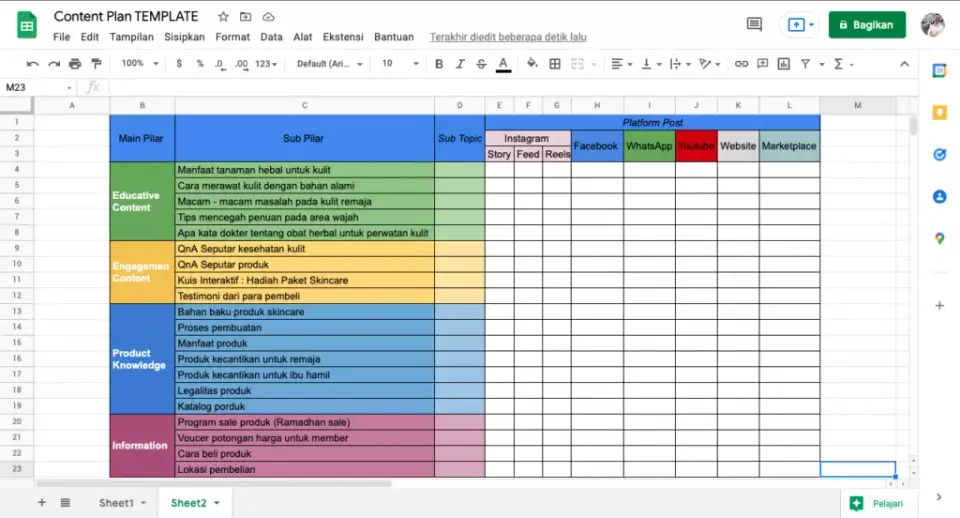Open the zoom level 100% dropdown

(140, 64)
